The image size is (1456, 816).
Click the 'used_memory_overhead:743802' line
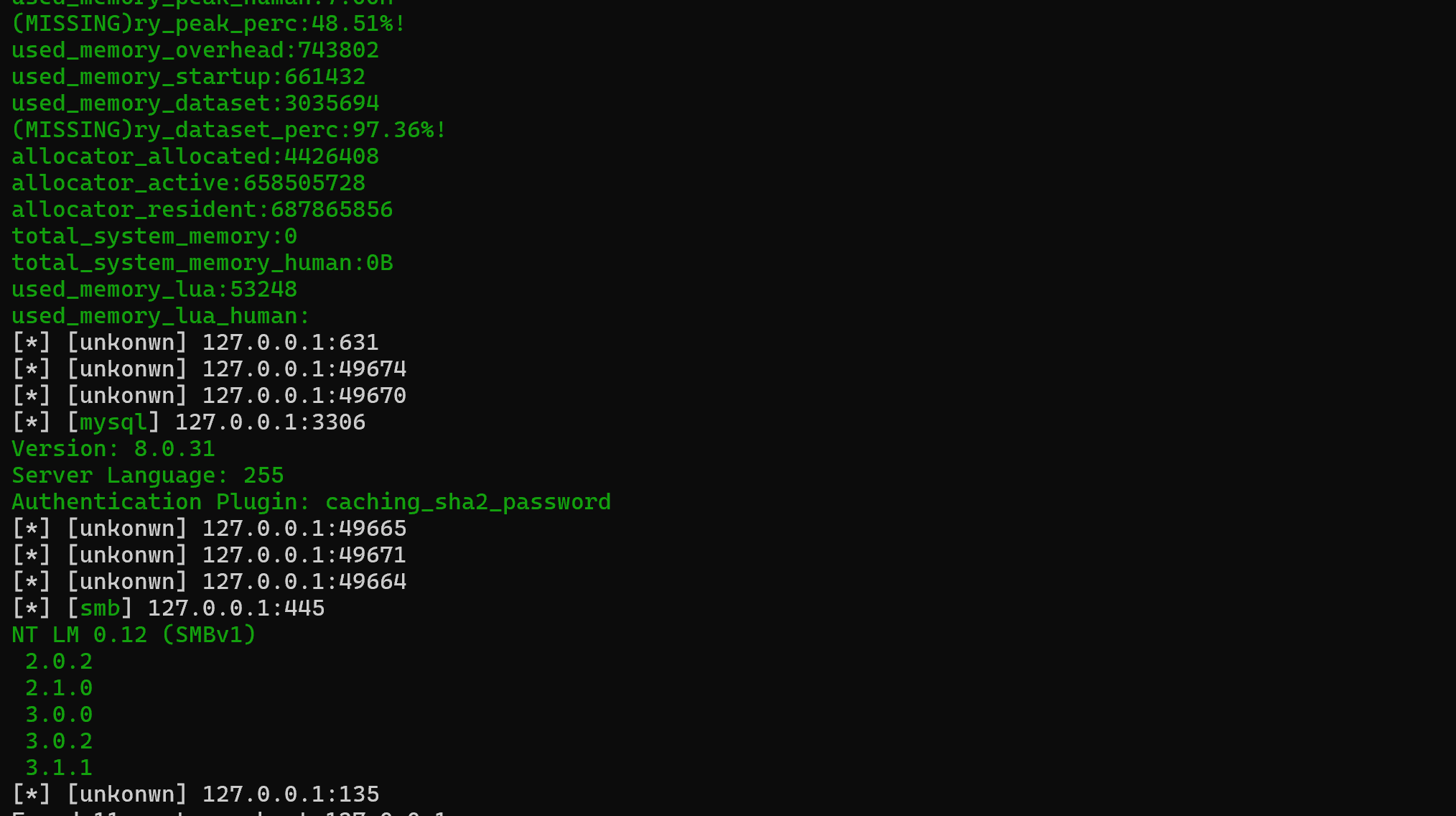tap(195, 50)
